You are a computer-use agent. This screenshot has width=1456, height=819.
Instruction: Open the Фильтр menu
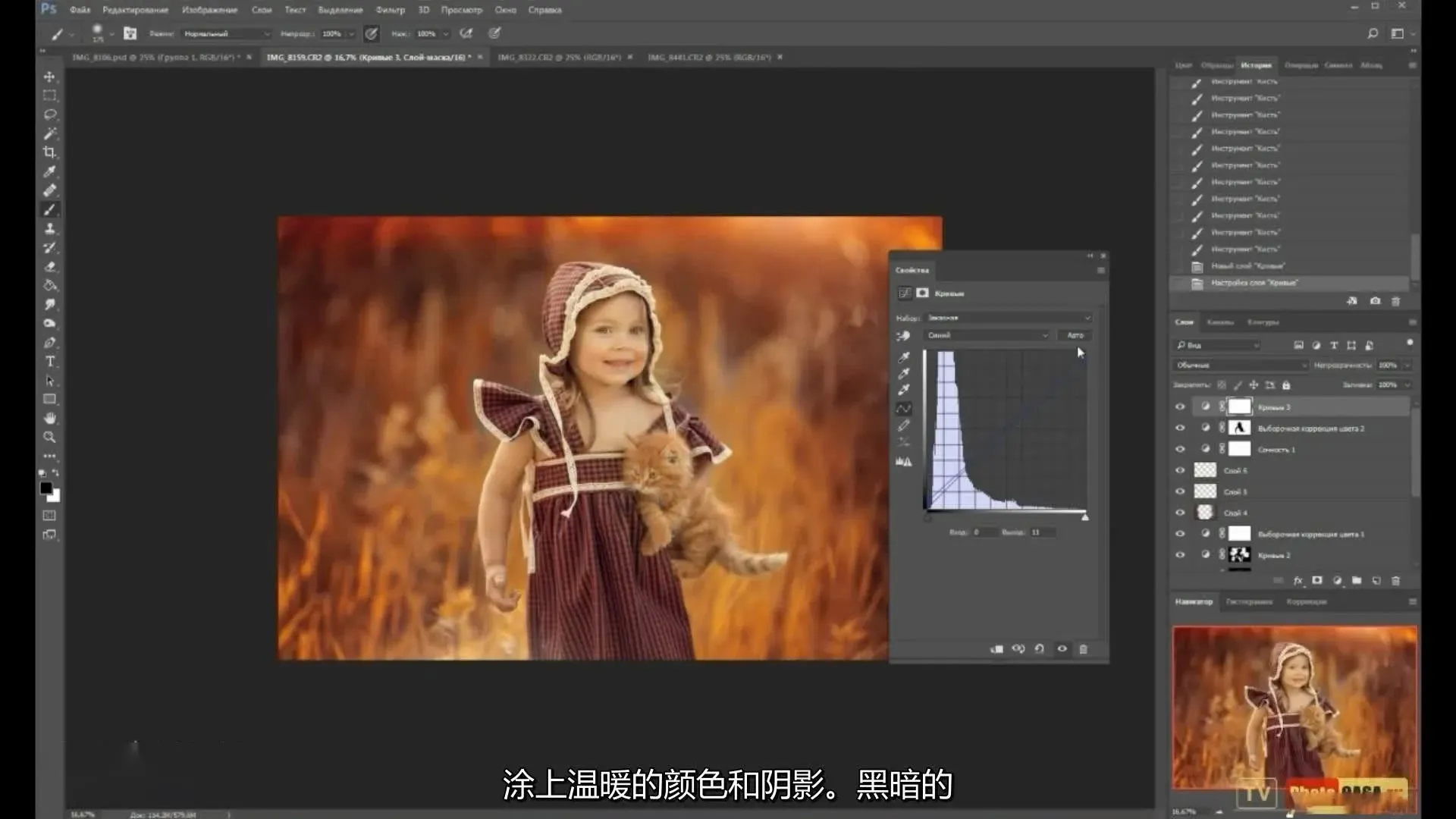tap(390, 10)
